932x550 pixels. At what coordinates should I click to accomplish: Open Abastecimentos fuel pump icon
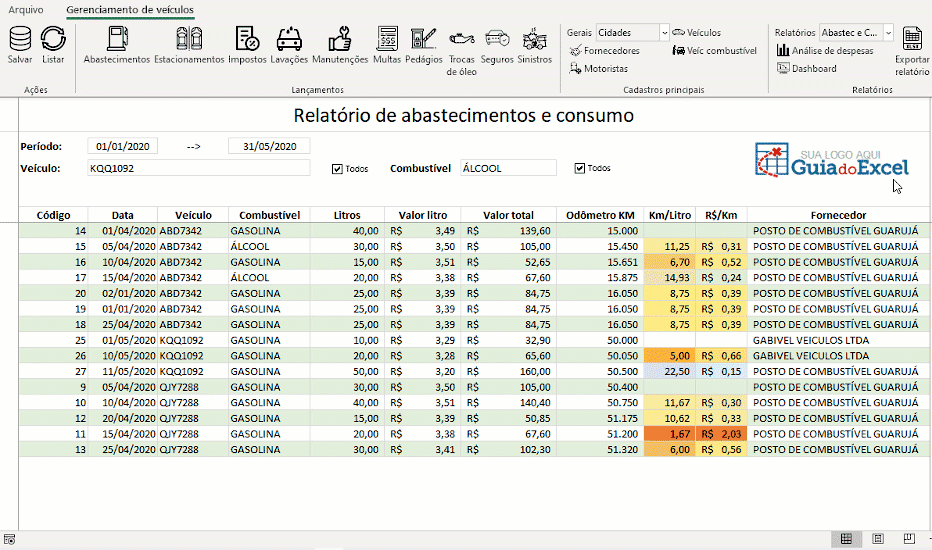[117, 40]
